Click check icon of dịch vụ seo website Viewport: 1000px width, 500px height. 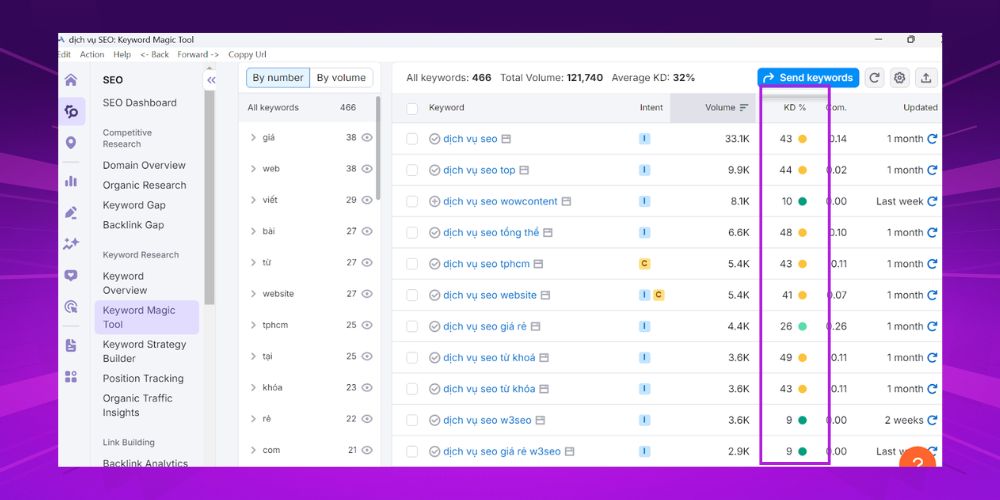tap(434, 295)
